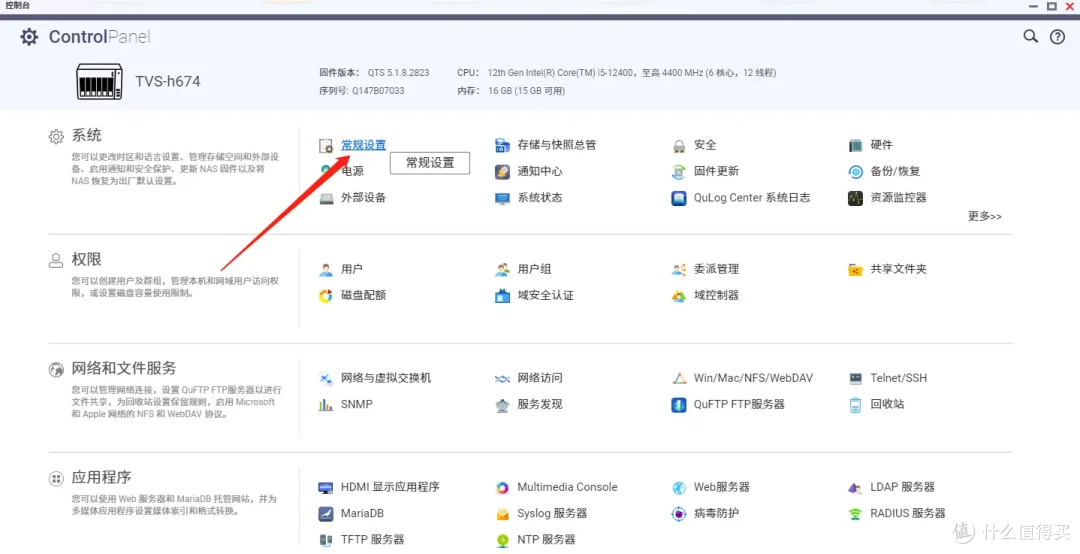Select the Privilege (权限) section heading
The width and height of the screenshot is (1080, 554).
click(87, 259)
